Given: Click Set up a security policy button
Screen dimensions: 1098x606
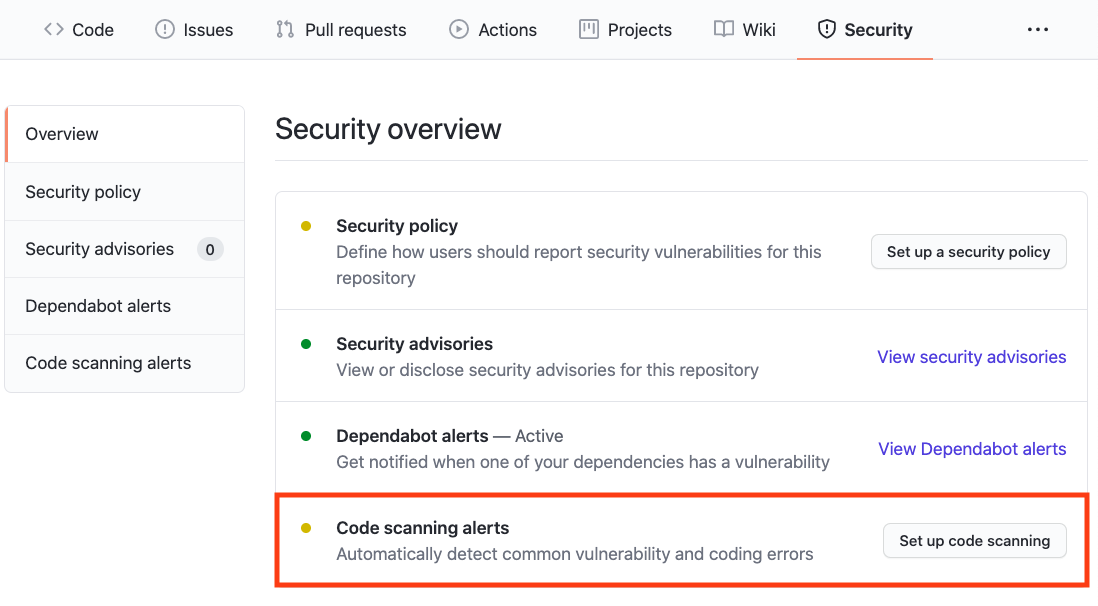Looking at the screenshot, I should (x=968, y=252).
